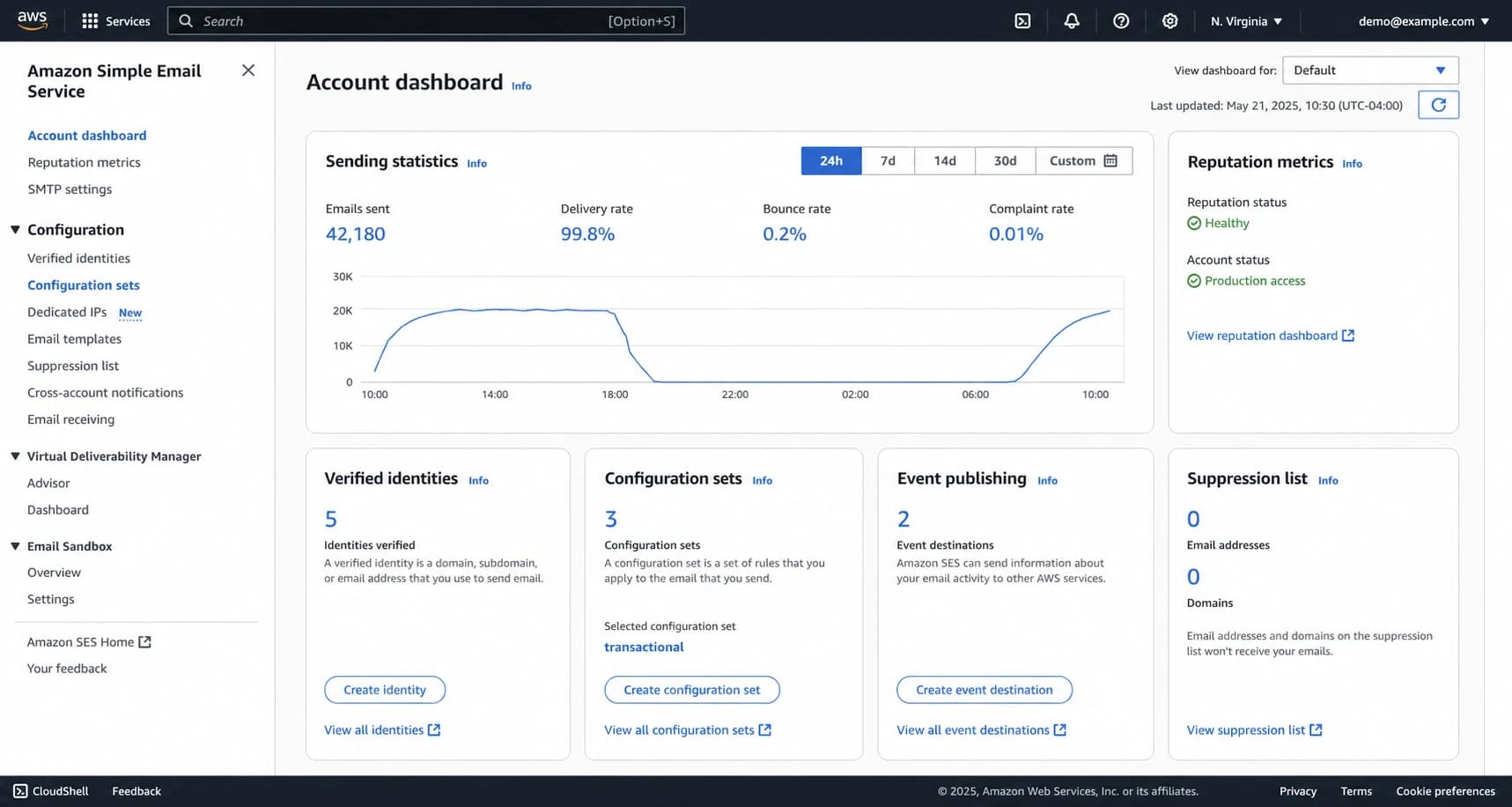Click Create event destination button

click(x=985, y=690)
